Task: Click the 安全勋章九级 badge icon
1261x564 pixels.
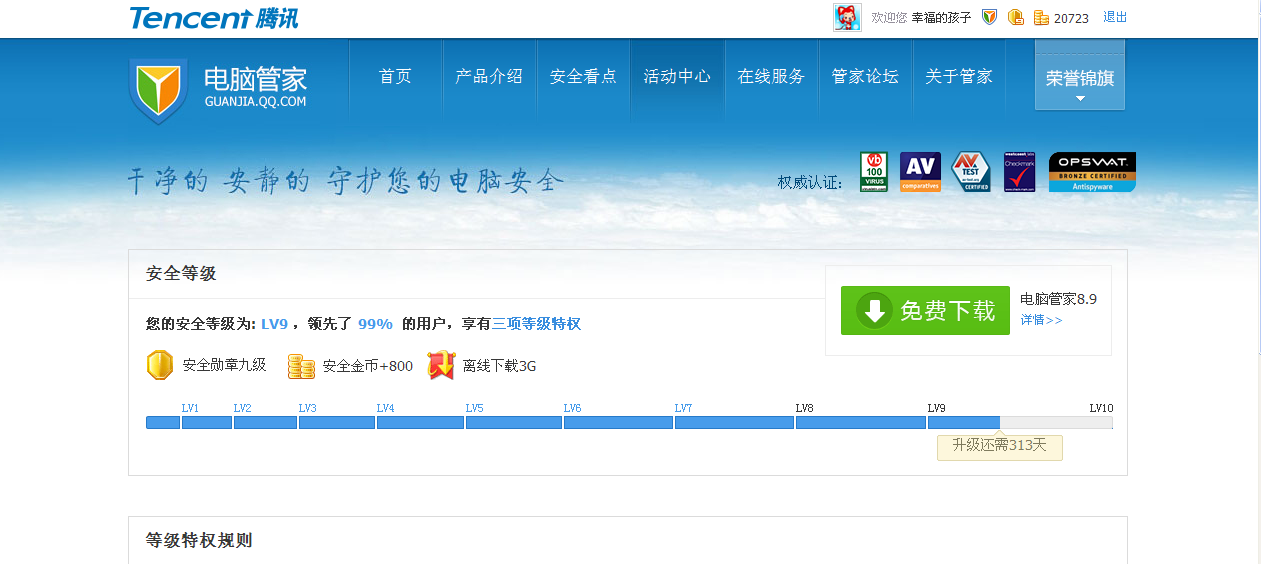Action: [x=160, y=365]
